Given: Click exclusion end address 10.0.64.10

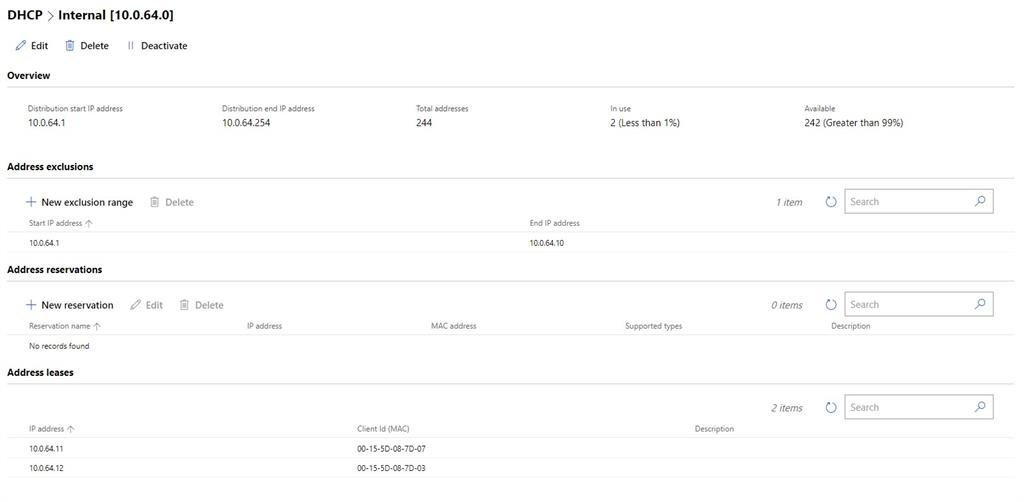Looking at the screenshot, I should pos(547,243).
